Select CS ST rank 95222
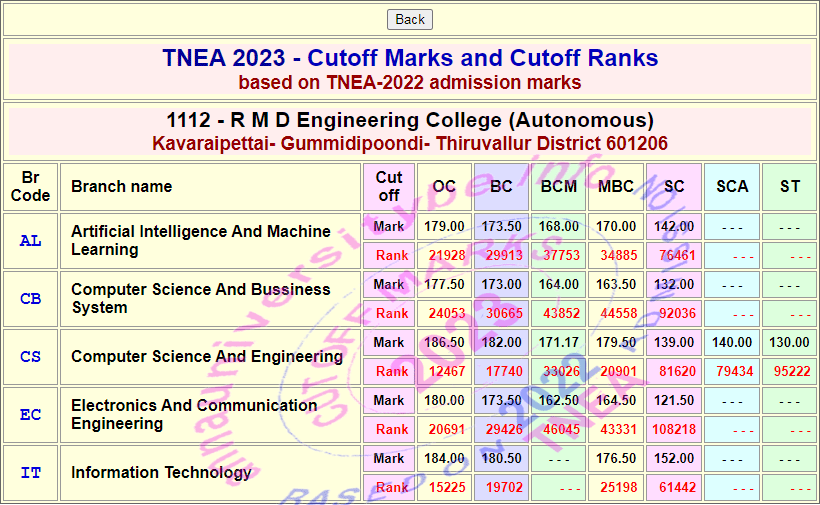The image size is (820, 505). tap(792, 371)
